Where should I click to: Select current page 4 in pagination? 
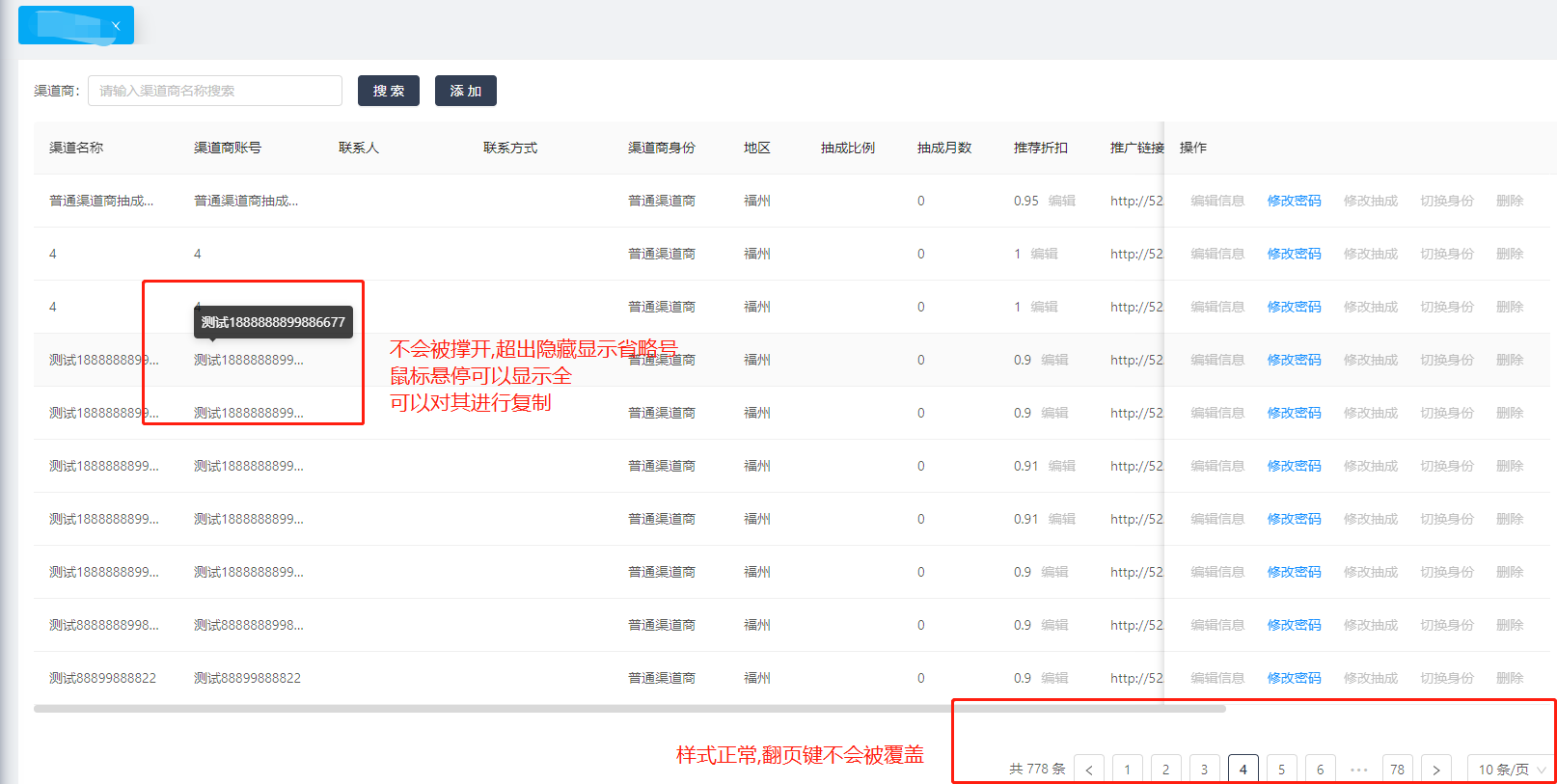tap(1243, 769)
